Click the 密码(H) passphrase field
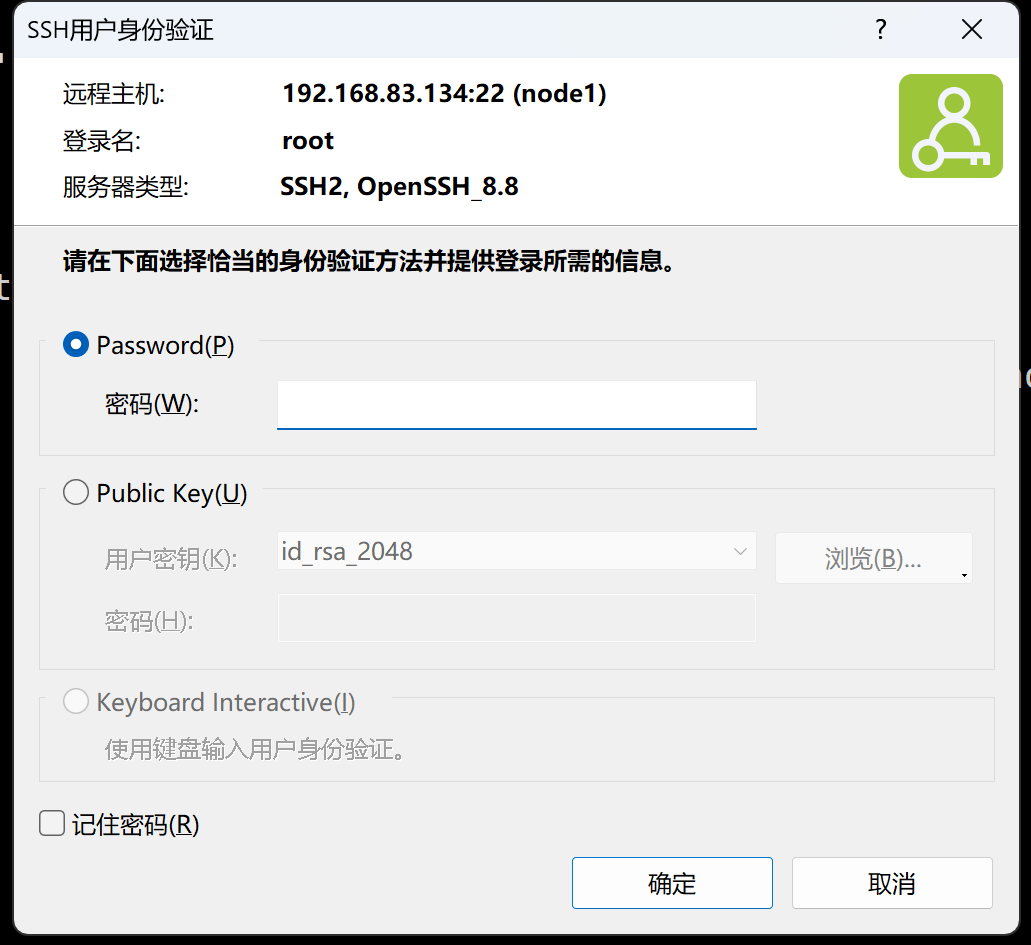The height and width of the screenshot is (945, 1031). [x=516, y=618]
